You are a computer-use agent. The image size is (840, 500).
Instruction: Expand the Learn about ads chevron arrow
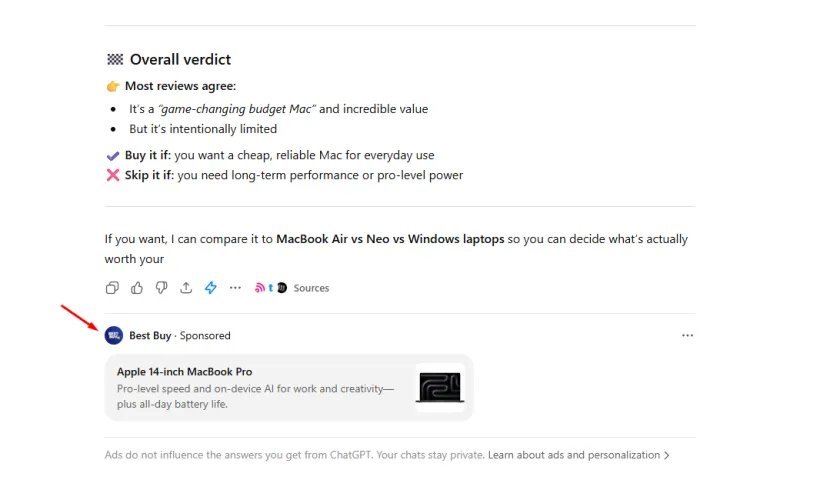point(667,456)
